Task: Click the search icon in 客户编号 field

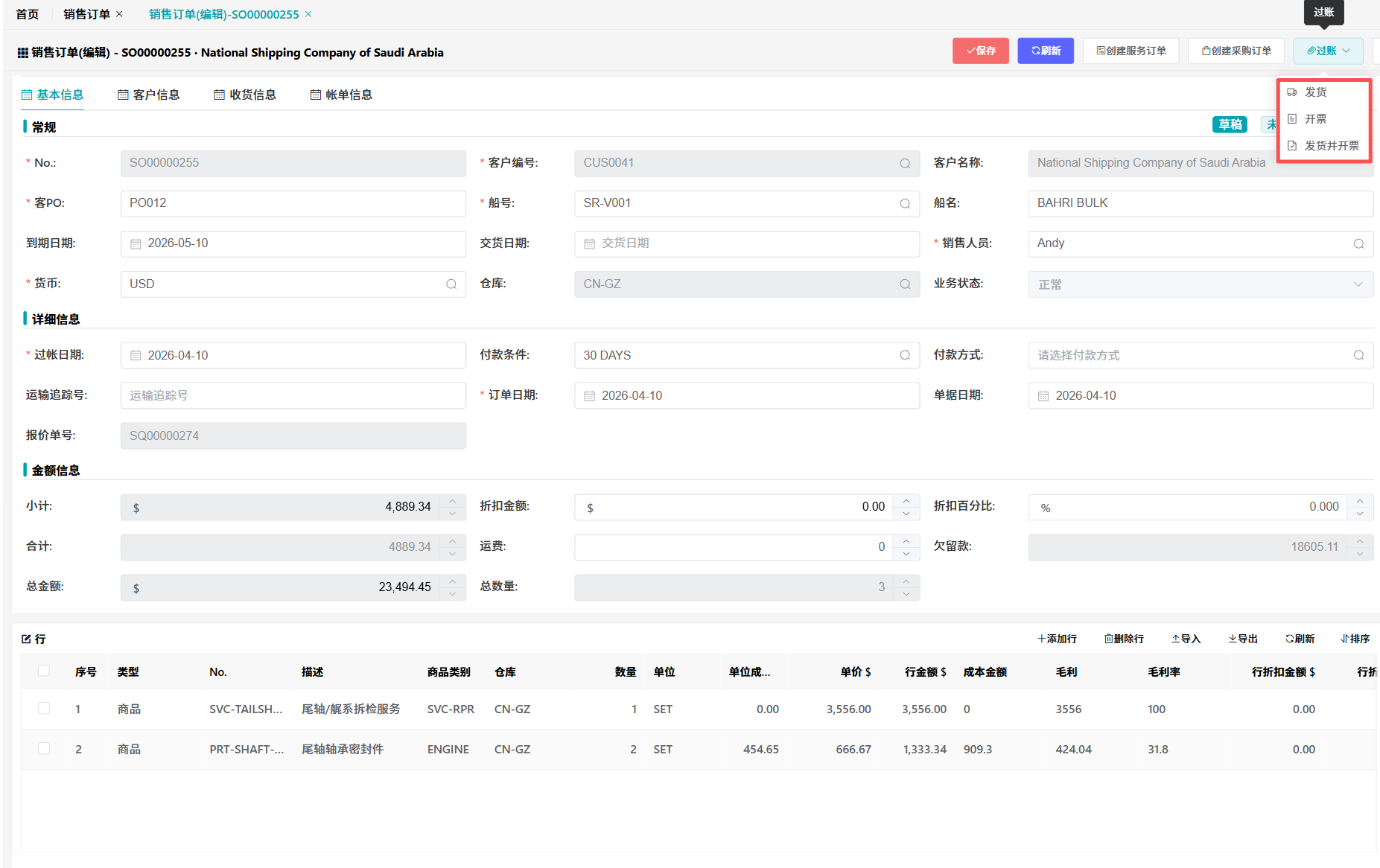Action: coord(904,164)
